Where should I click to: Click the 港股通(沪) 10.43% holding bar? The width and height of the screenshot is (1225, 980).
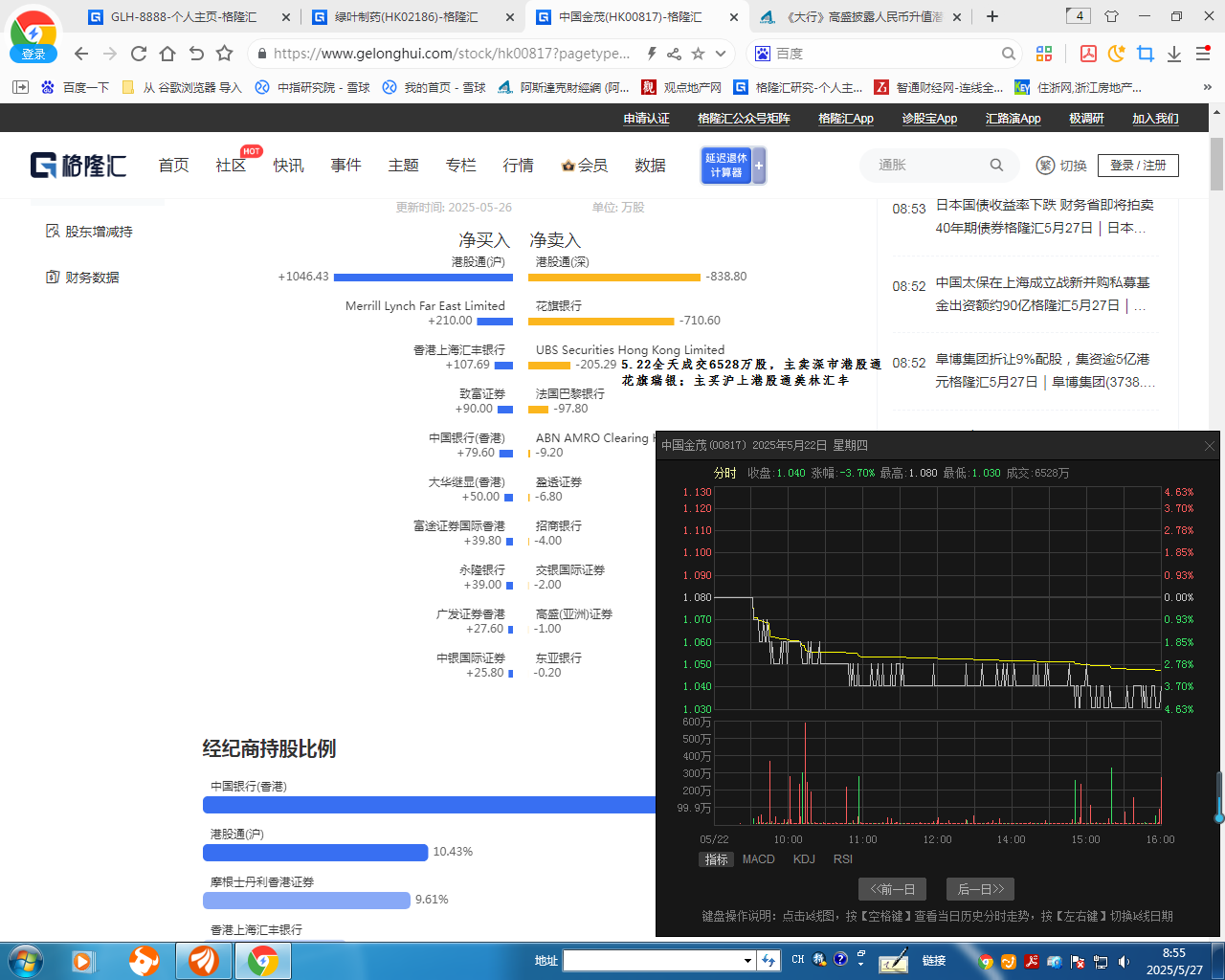coord(315,852)
